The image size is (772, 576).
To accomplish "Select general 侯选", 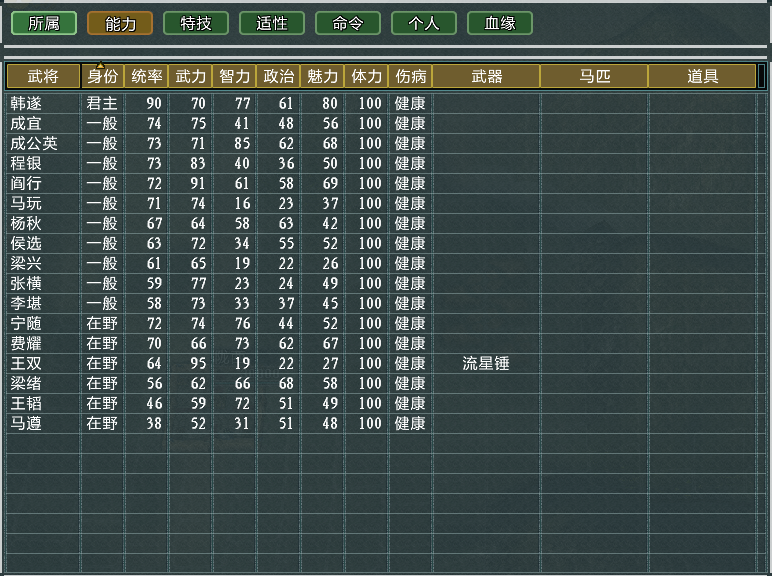I will [x=26, y=244].
